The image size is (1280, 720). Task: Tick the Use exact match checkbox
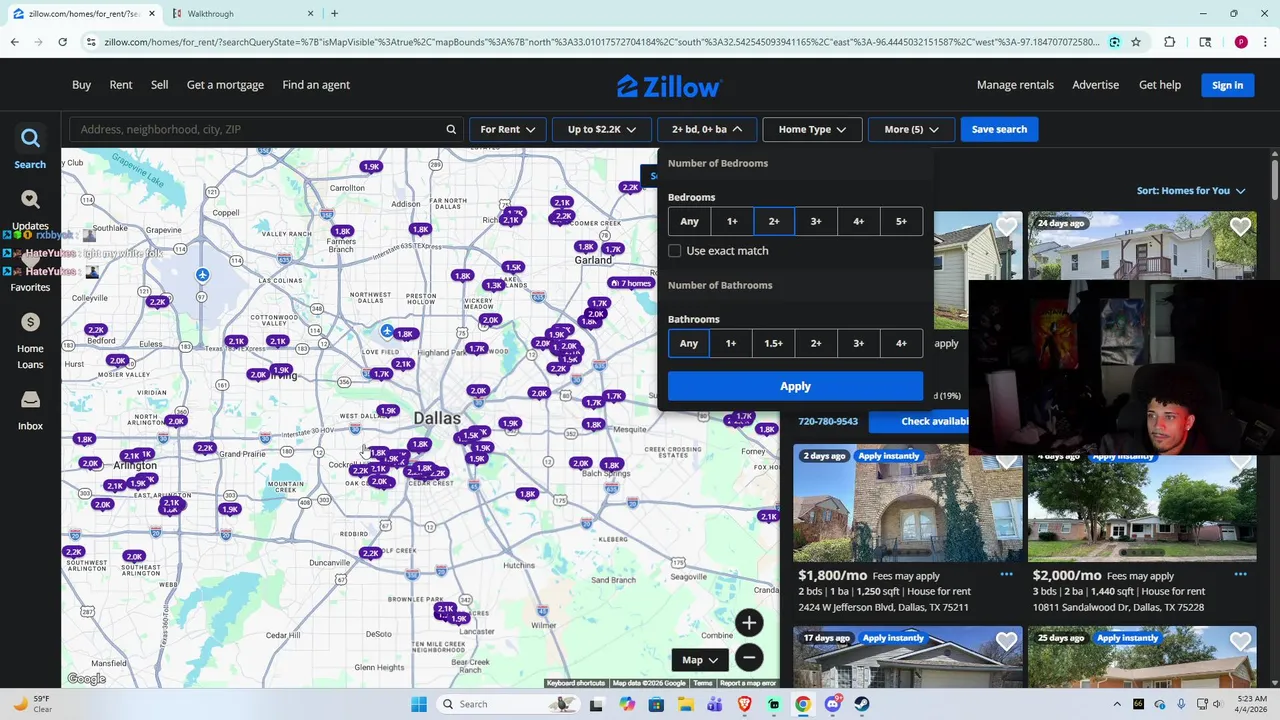click(675, 251)
